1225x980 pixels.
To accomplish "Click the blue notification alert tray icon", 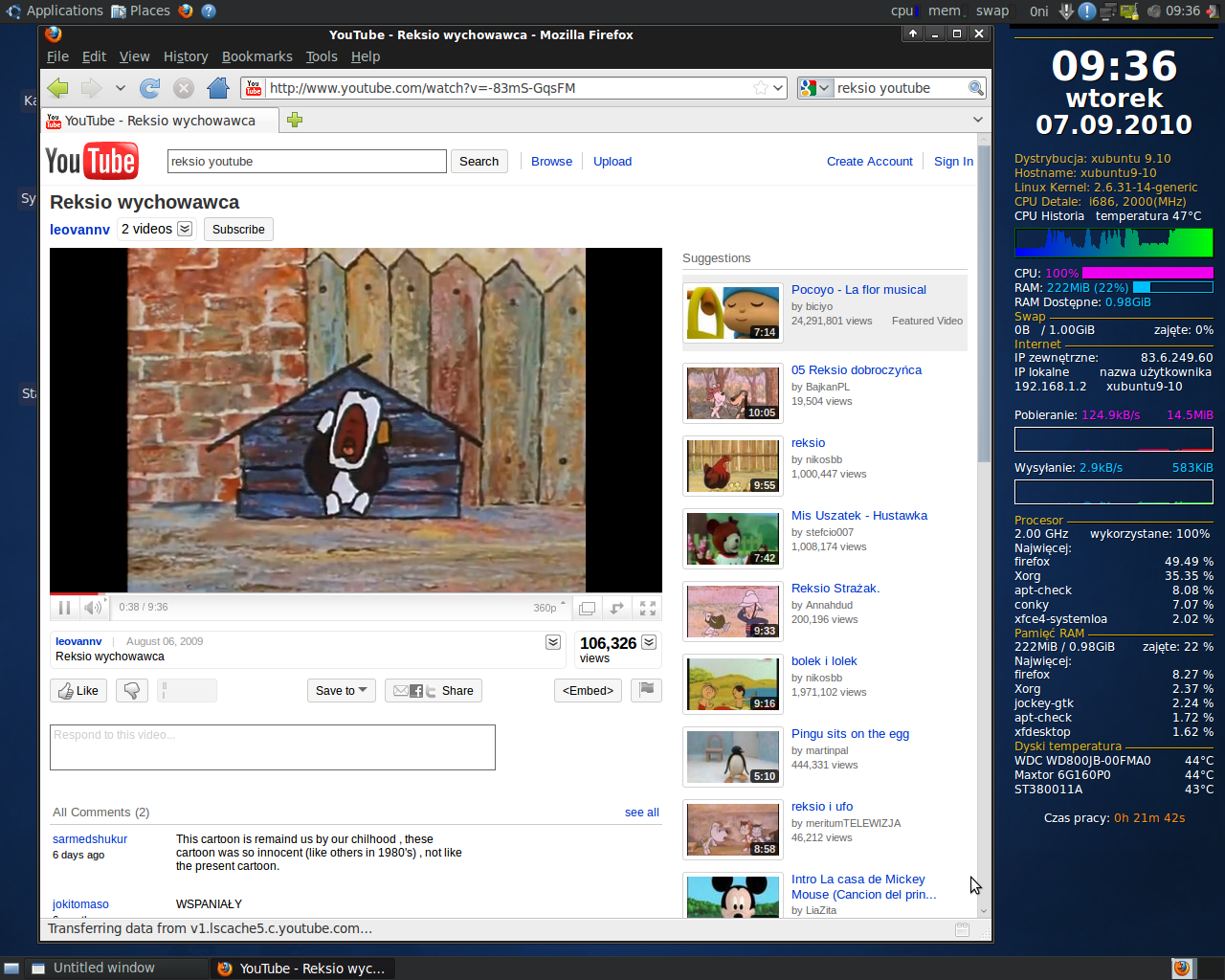I will [x=1087, y=11].
